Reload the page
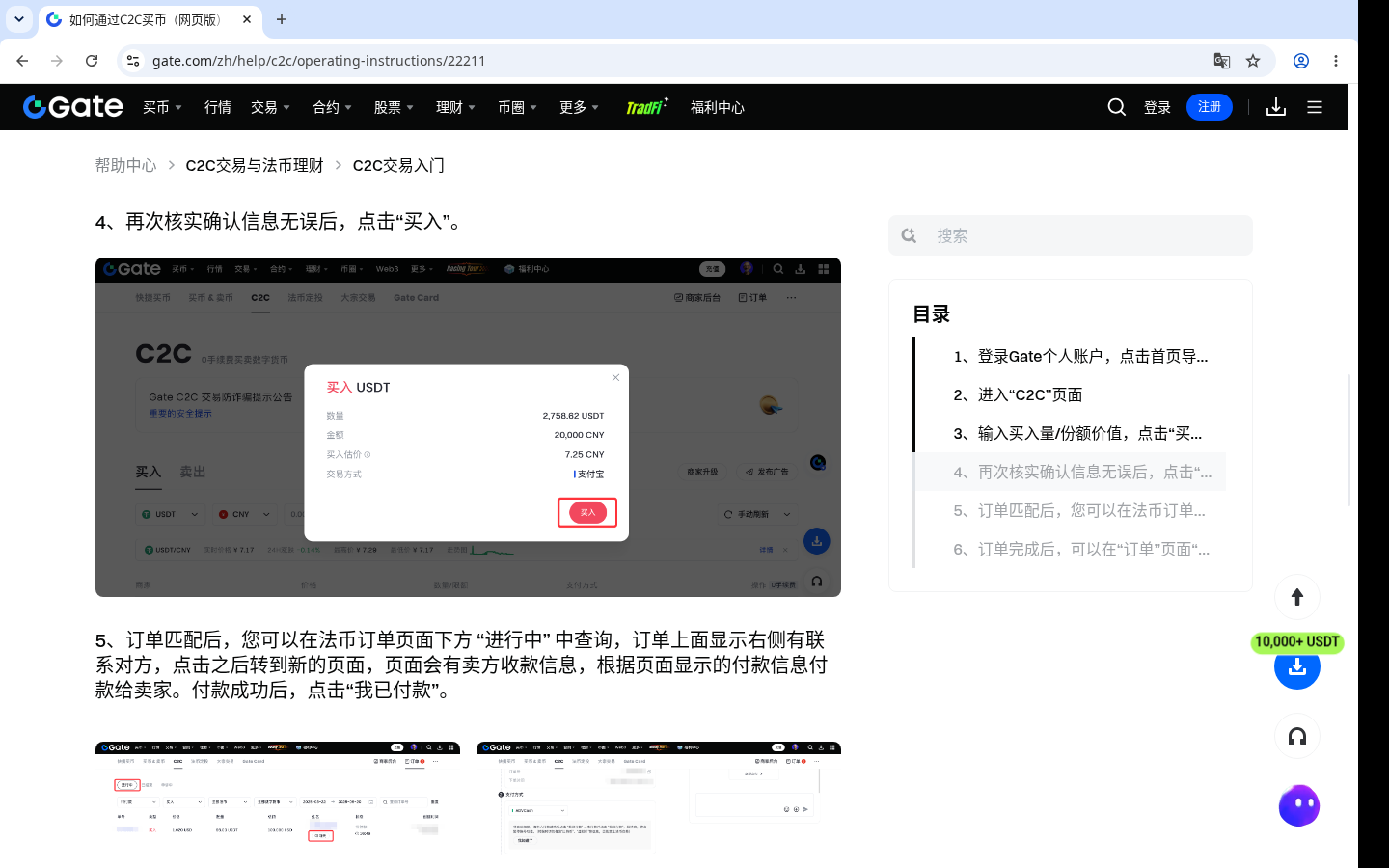Viewport: 1389px width, 868px height. [92, 61]
